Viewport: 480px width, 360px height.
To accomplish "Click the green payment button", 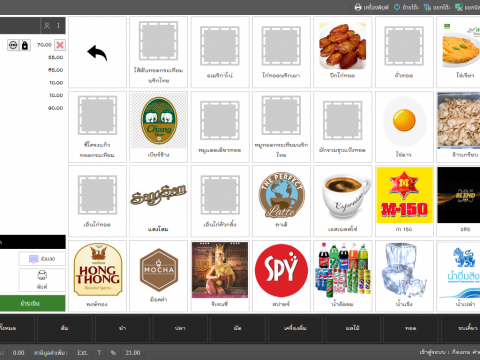I will pyautogui.click(x=32, y=303).
